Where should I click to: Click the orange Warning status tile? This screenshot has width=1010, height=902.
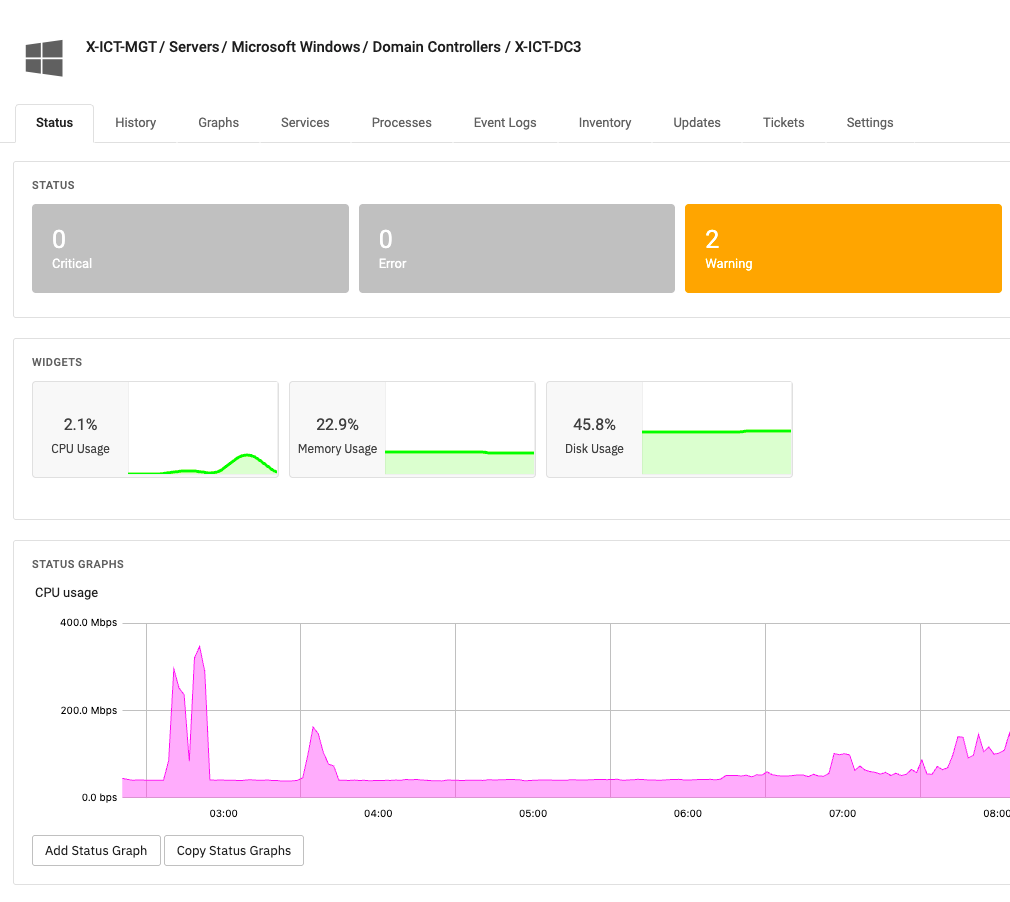pyautogui.click(x=843, y=248)
